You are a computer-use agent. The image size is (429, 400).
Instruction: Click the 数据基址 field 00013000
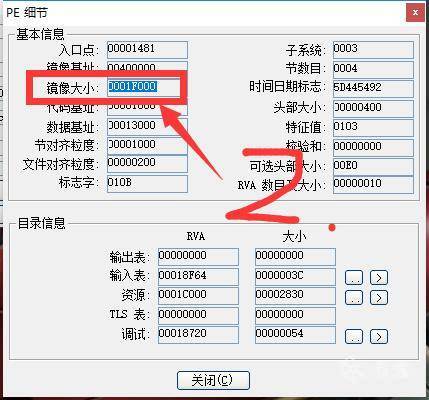point(147,126)
